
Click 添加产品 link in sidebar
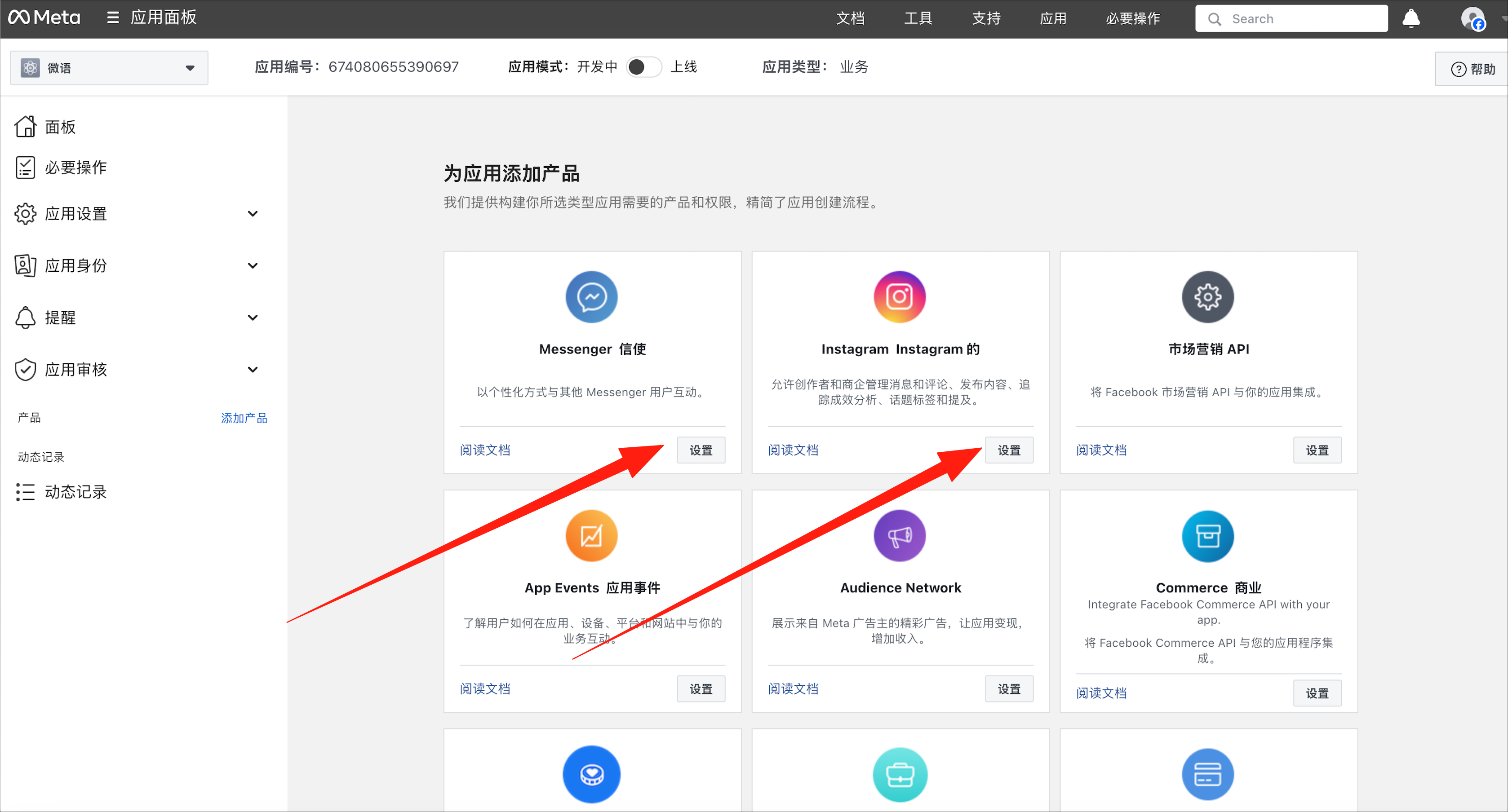point(244,418)
